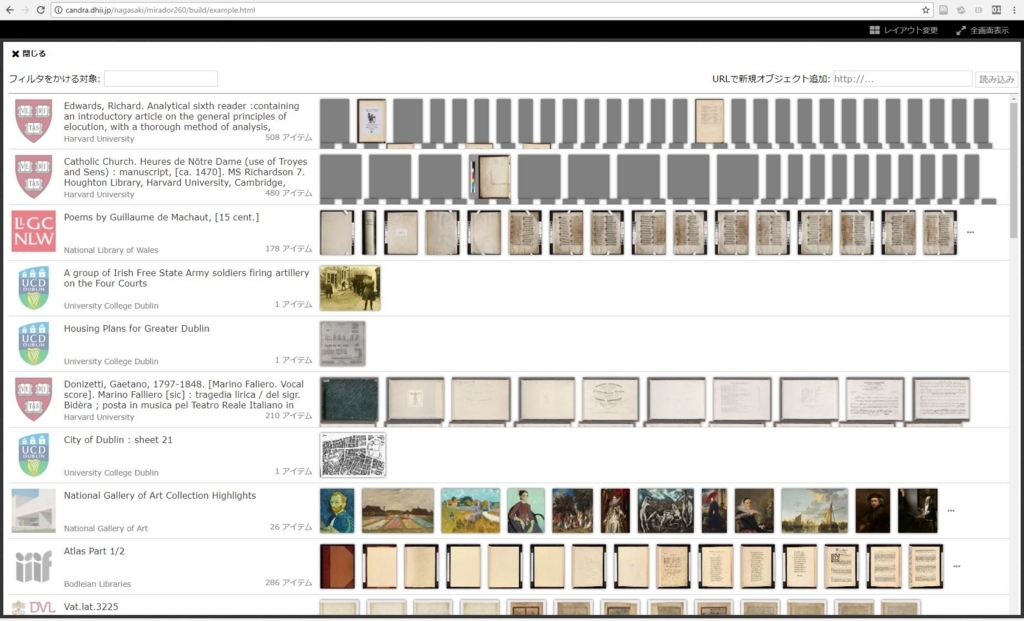The width and height of the screenshot is (1024, 621).
Task: Open Poems by Guillaume de Machaut
Action: pyautogui.click(x=161, y=217)
